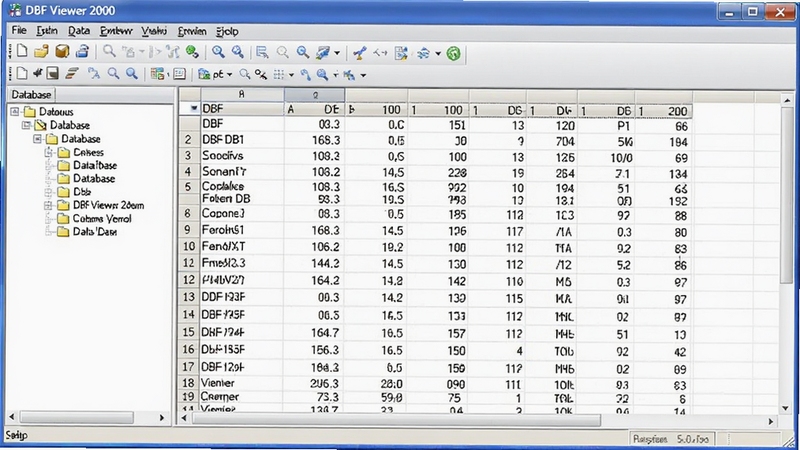The width and height of the screenshot is (800, 450).
Task: Click the tree panel's scrollbar right arrow
Action: coord(162,418)
